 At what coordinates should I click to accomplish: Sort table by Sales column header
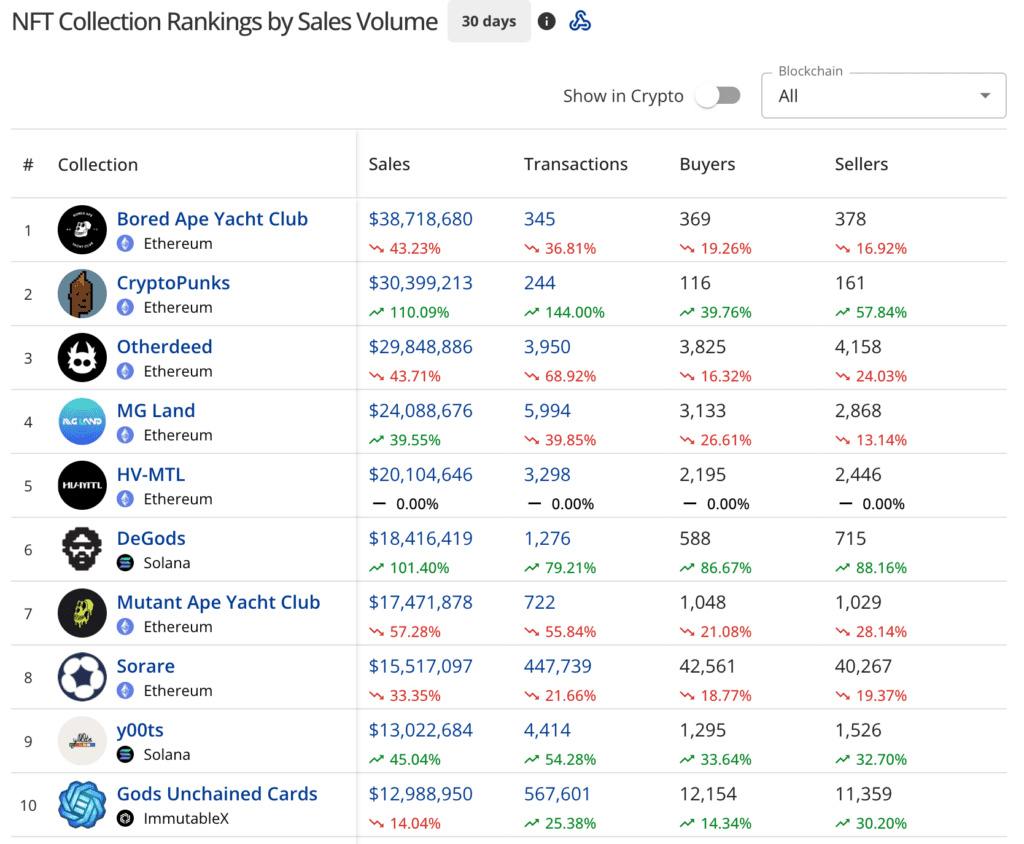[x=389, y=164]
